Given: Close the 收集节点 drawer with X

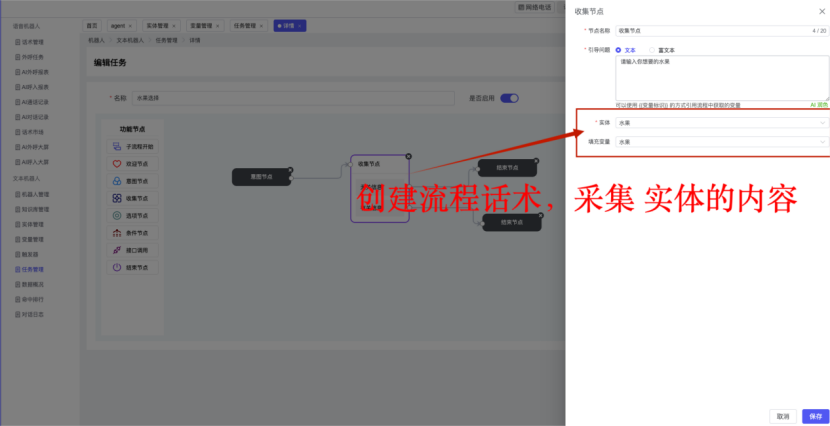Looking at the screenshot, I should coord(821,11).
